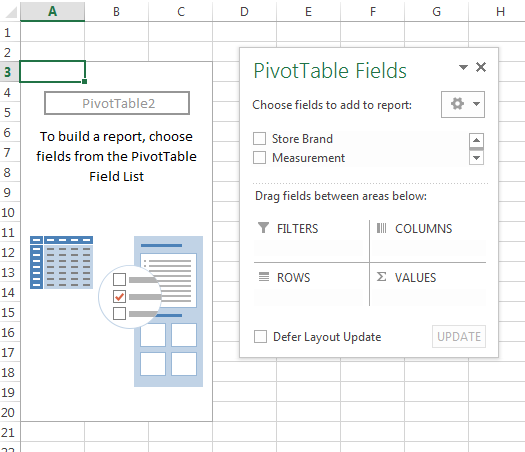Viewport: 525px width, 452px height.
Task: Expand the gear Tools dropdown arrow
Action: point(476,104)
